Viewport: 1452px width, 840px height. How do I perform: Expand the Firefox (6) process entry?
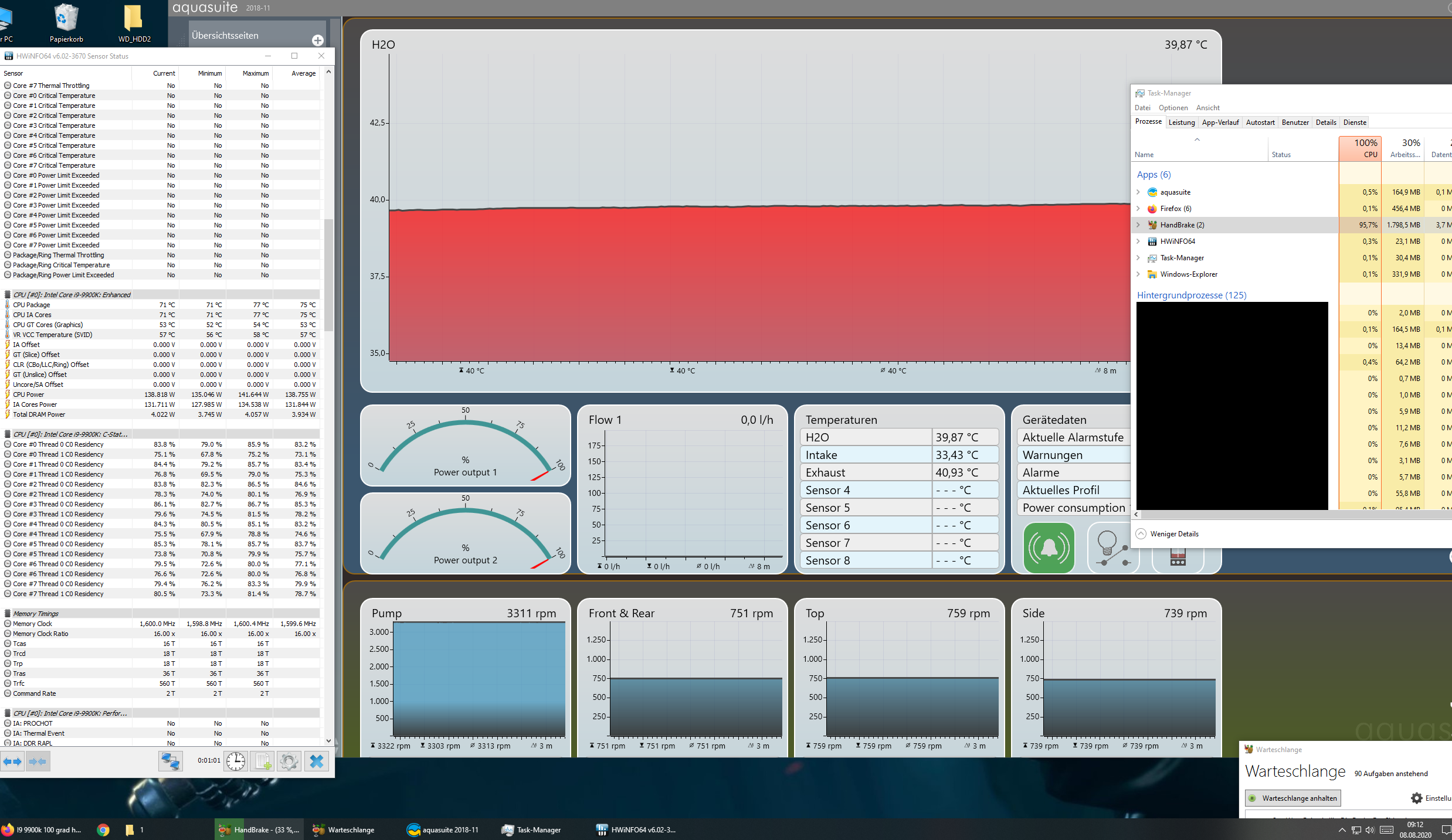coord(1138,209)
